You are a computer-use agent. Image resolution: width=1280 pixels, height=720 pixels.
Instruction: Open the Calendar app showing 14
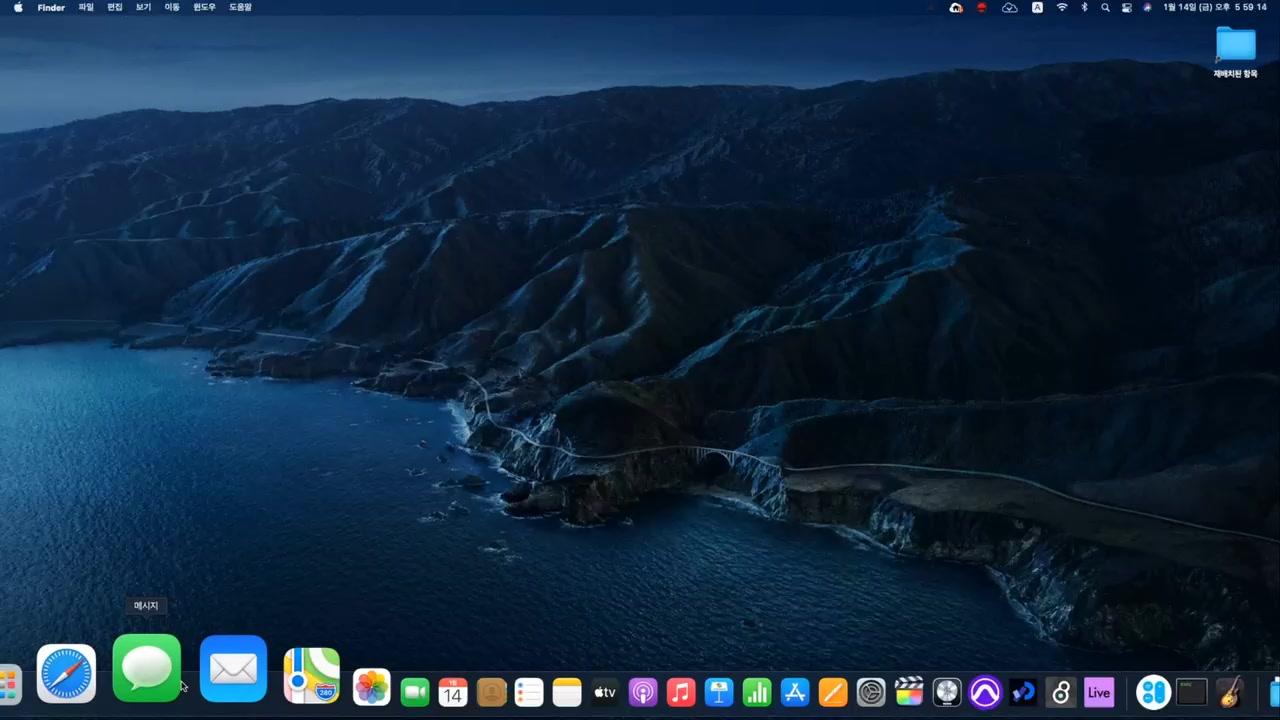tap(452, 691)
